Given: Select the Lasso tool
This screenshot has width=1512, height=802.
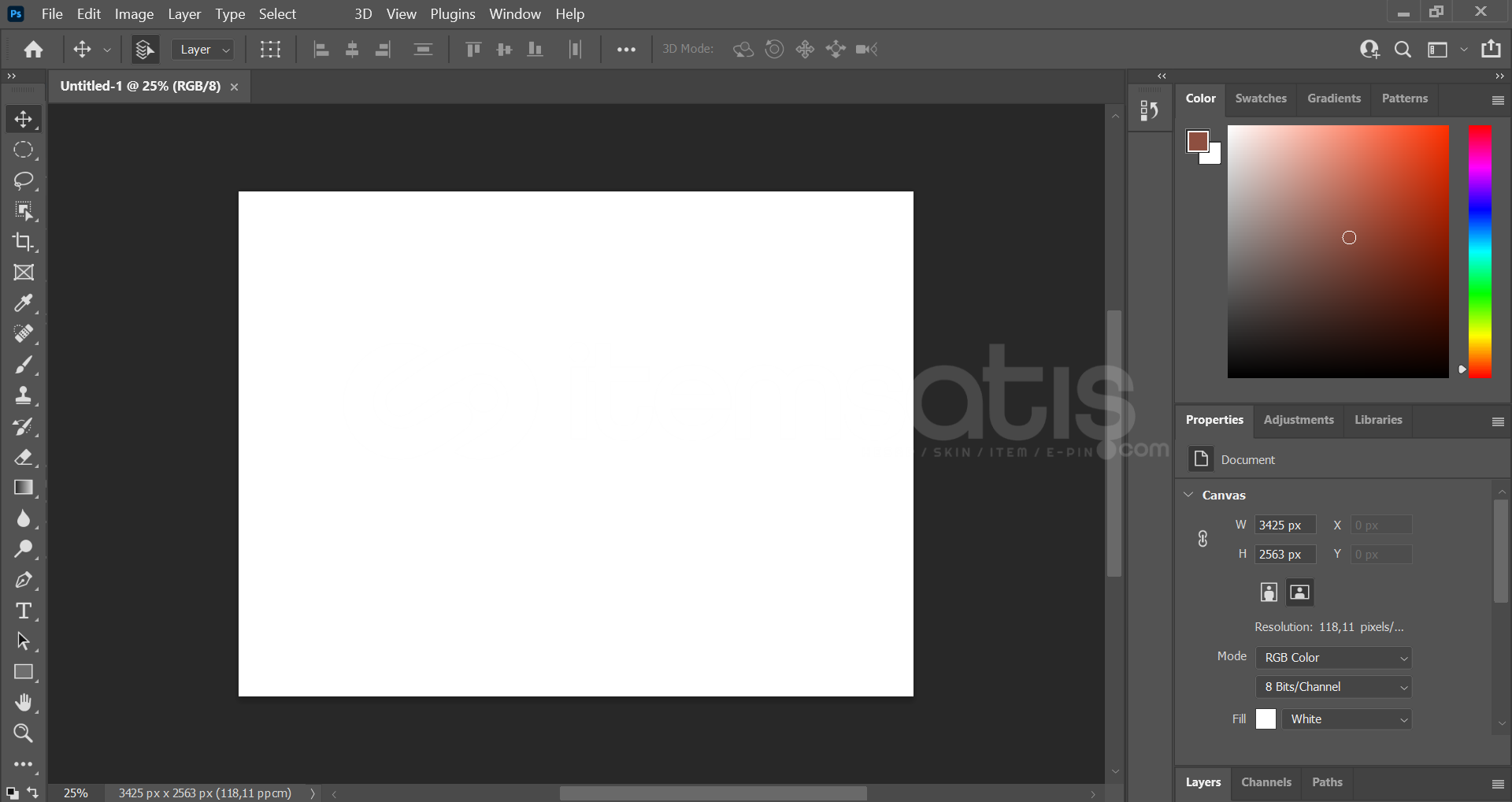Looking at the screenshot, I should pos(23,180).
